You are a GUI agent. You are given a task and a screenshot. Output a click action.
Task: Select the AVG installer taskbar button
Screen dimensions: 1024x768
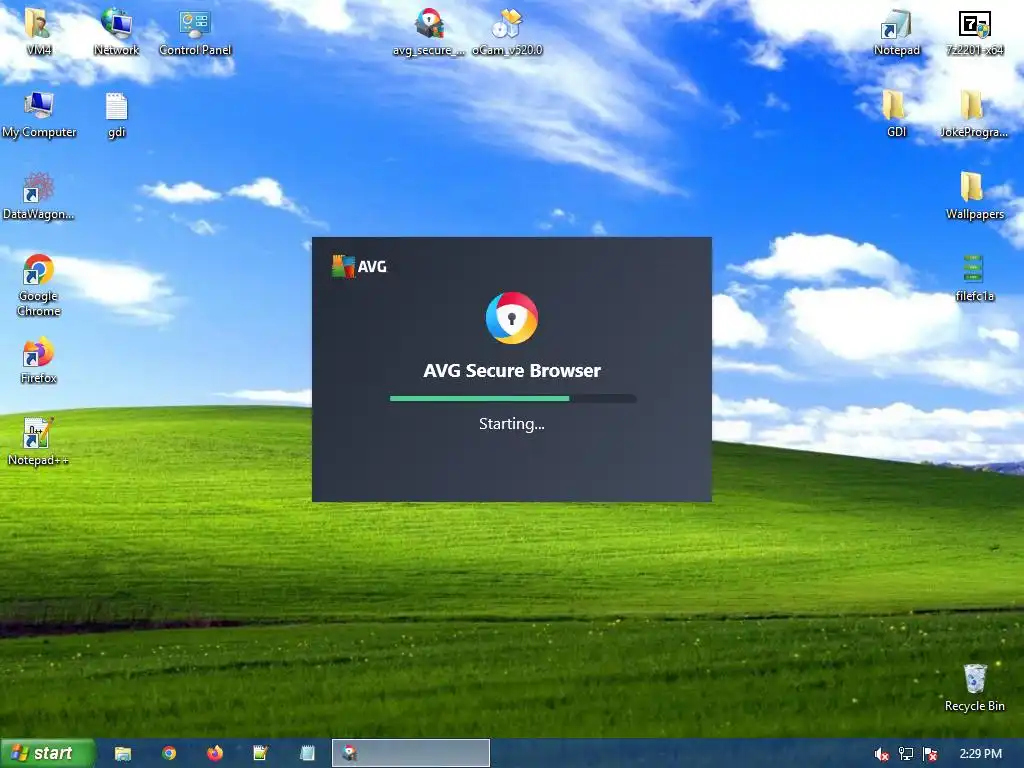pyautogui.click(x=411, y=753)
